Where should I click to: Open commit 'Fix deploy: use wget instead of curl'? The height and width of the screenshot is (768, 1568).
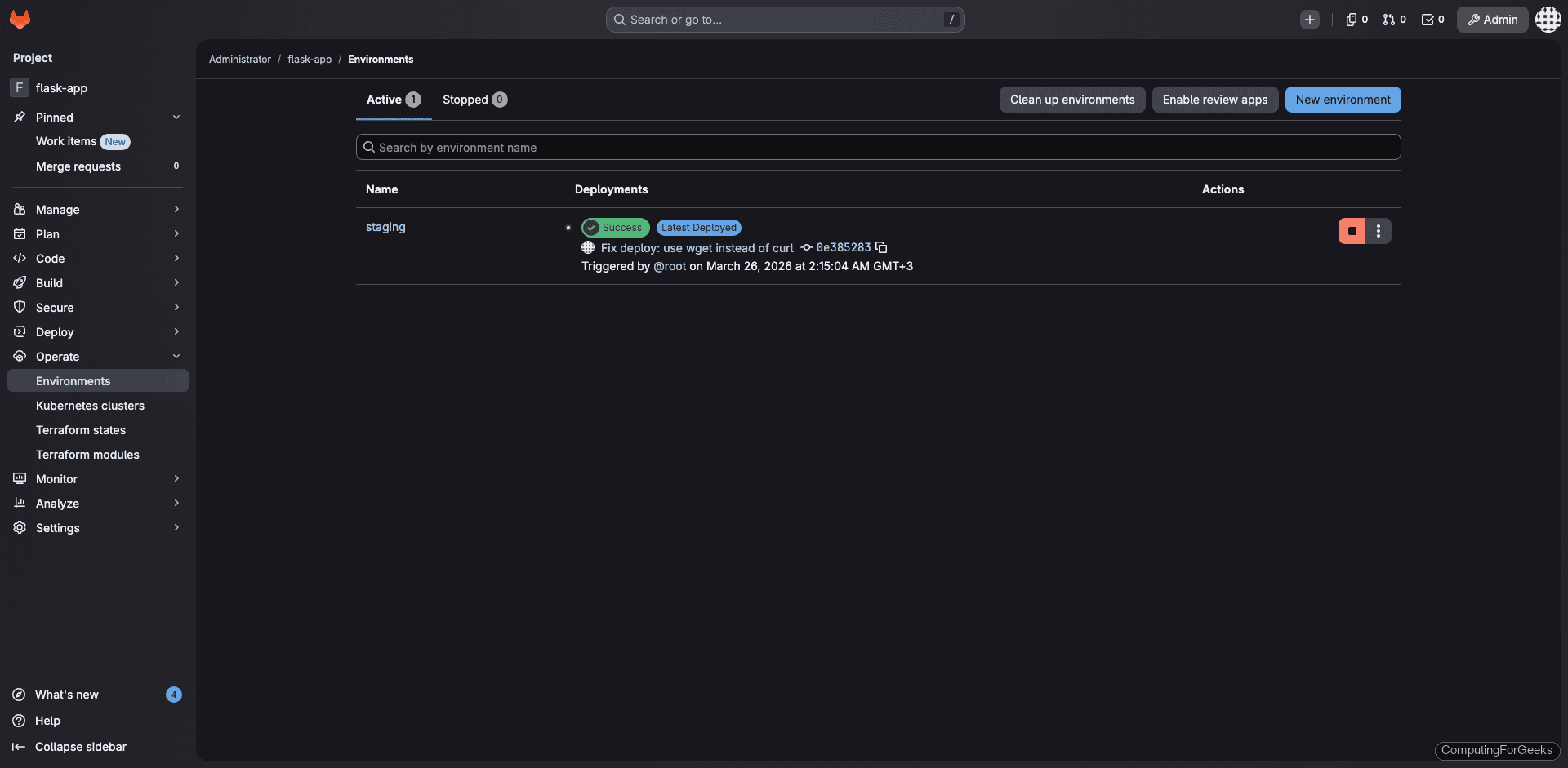697,247
